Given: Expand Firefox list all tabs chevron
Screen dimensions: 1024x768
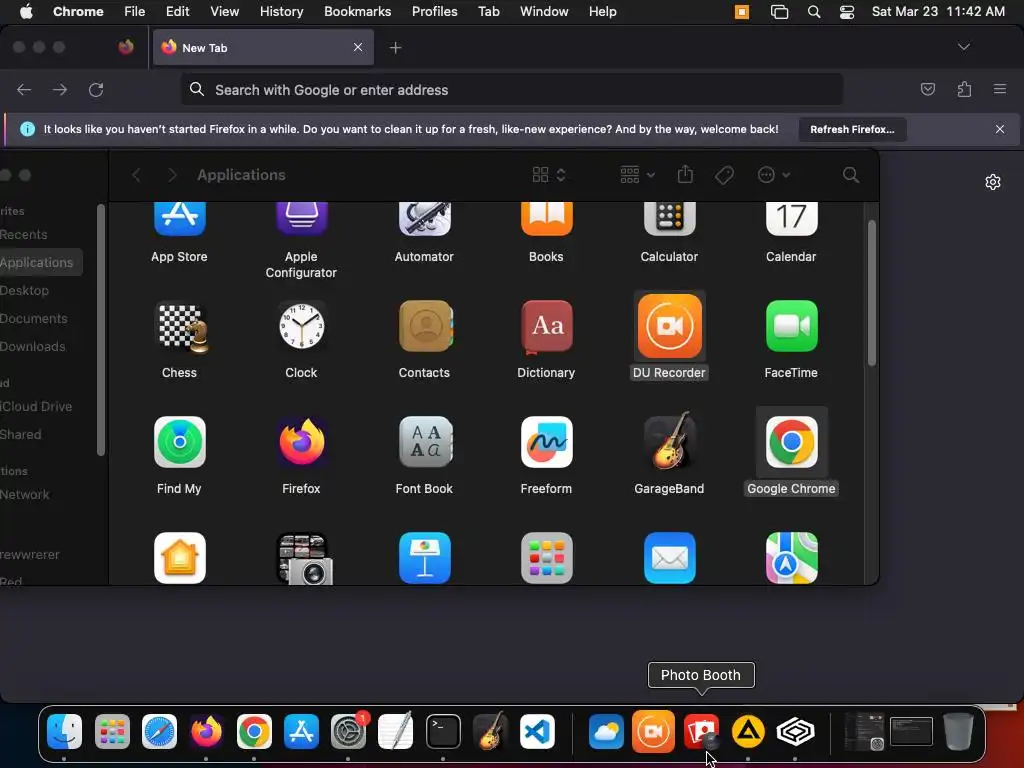Looking at the screenshot, I should click(963, 47).
